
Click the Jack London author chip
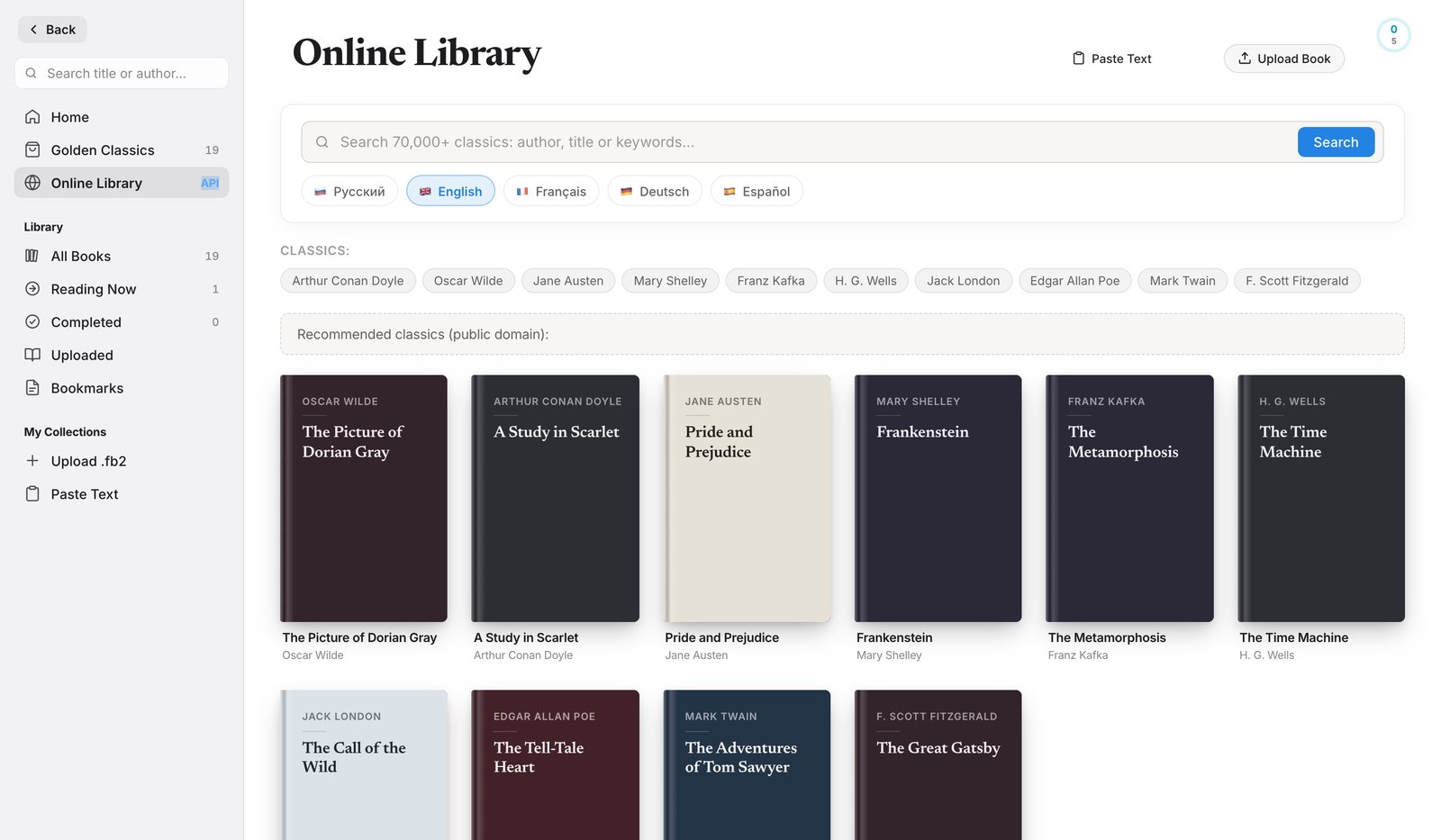click(964, 281)
